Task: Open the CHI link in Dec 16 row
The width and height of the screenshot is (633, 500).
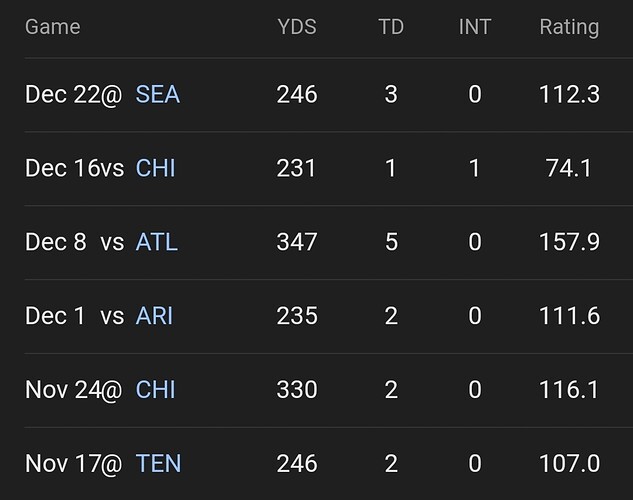Action: pyautogui.click(x=155, y=168)
